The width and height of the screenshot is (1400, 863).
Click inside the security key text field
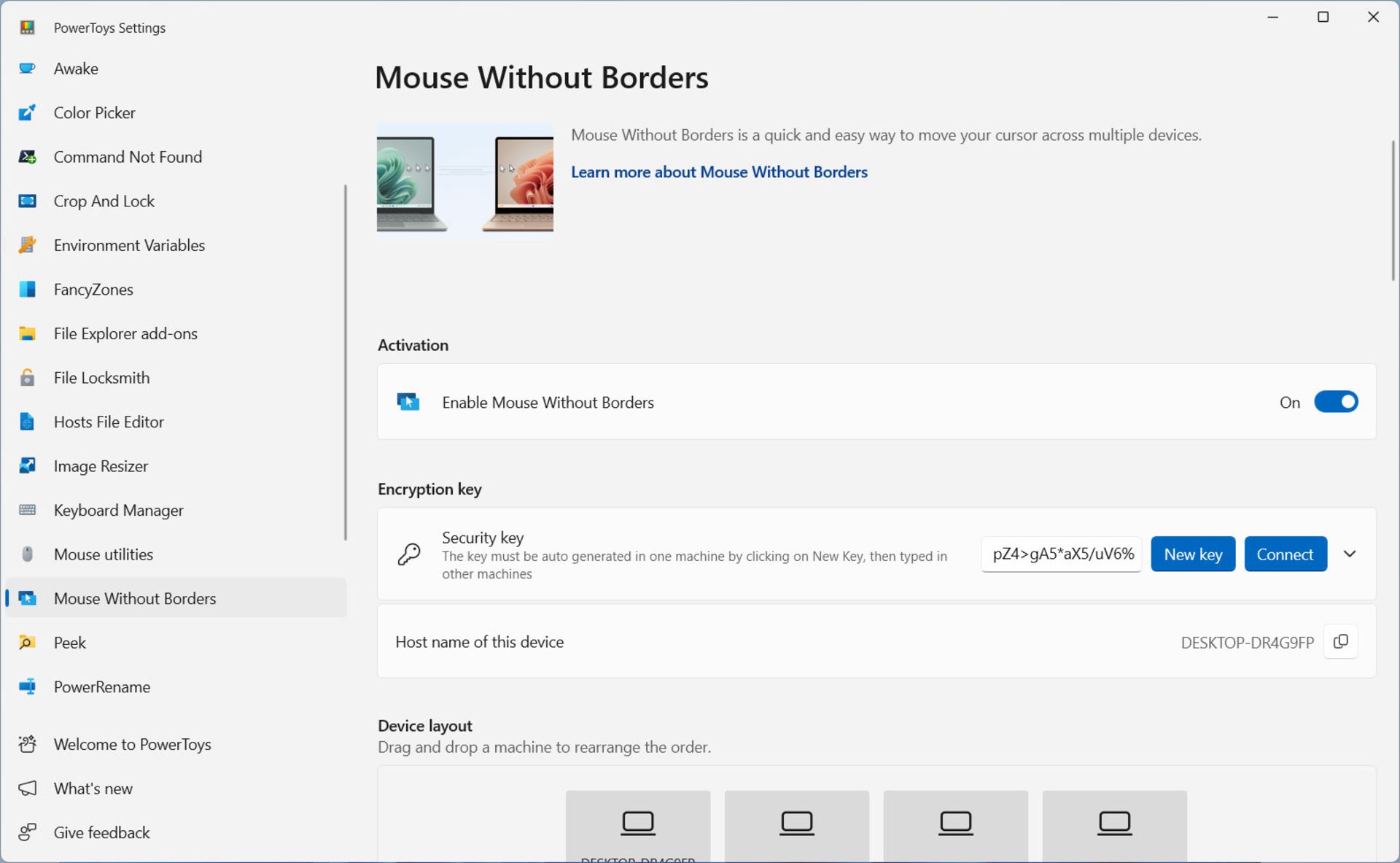coord(1061,554)
